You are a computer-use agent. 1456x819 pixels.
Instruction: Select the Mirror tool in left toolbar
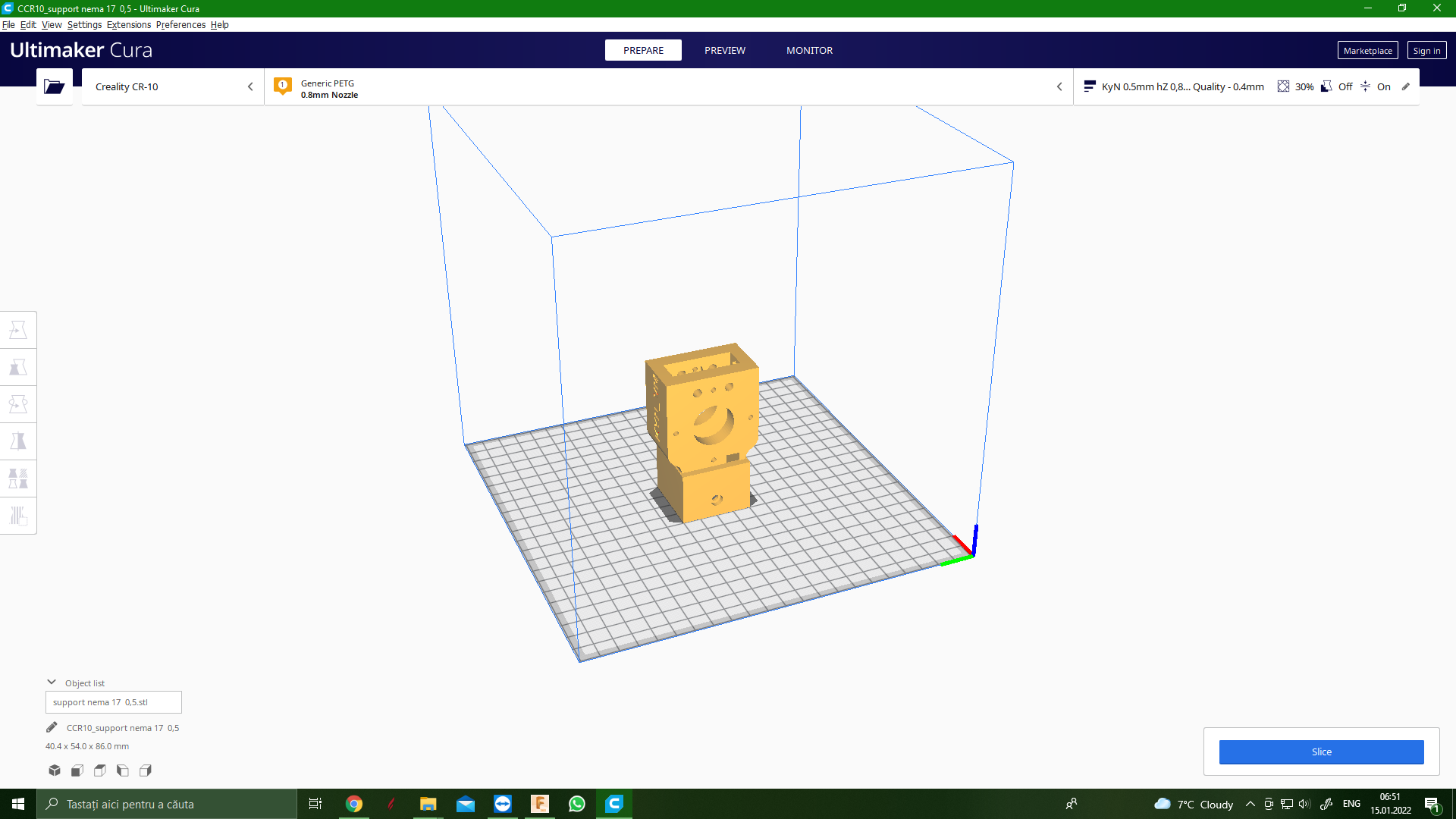(18, 441)
